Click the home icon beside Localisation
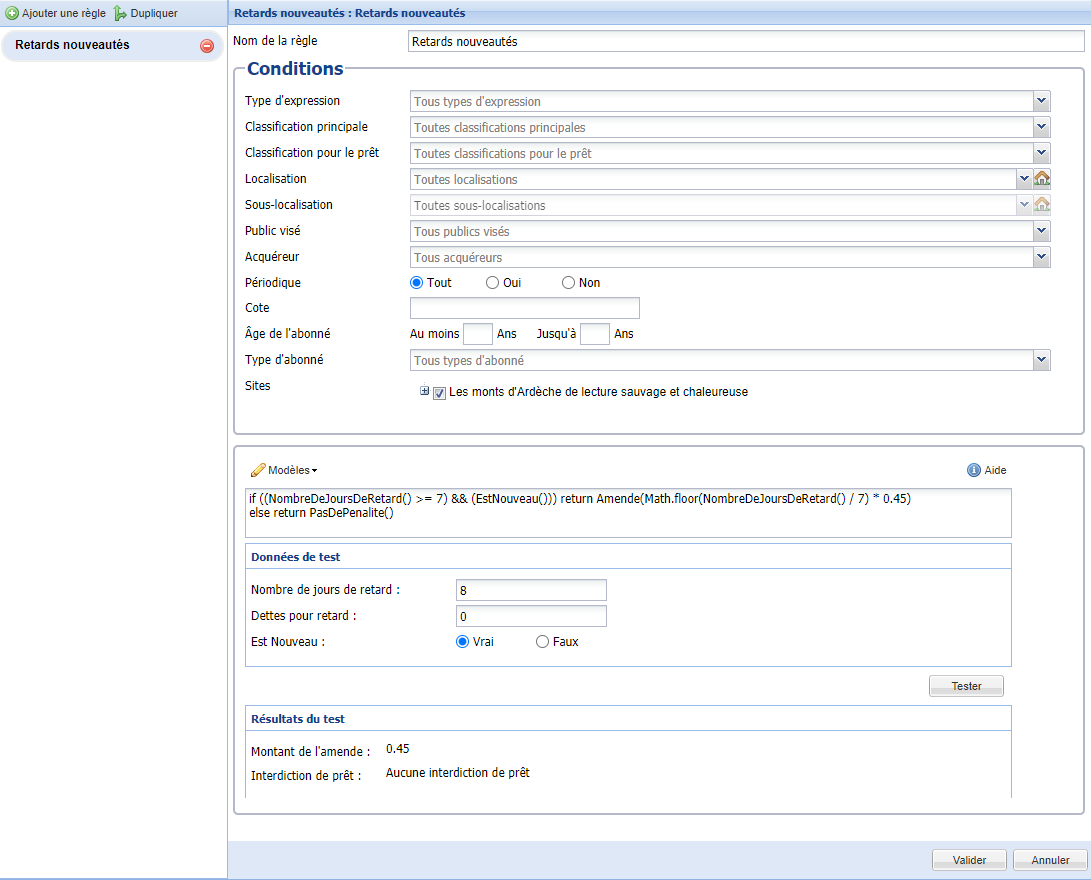 [x=1042, y=179]
